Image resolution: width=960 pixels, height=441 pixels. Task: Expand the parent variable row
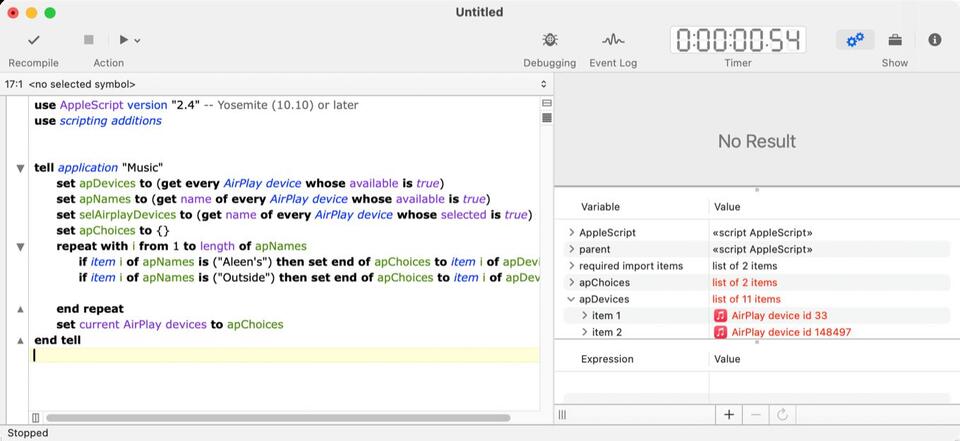pyautogui.click(x=571, y=249)
